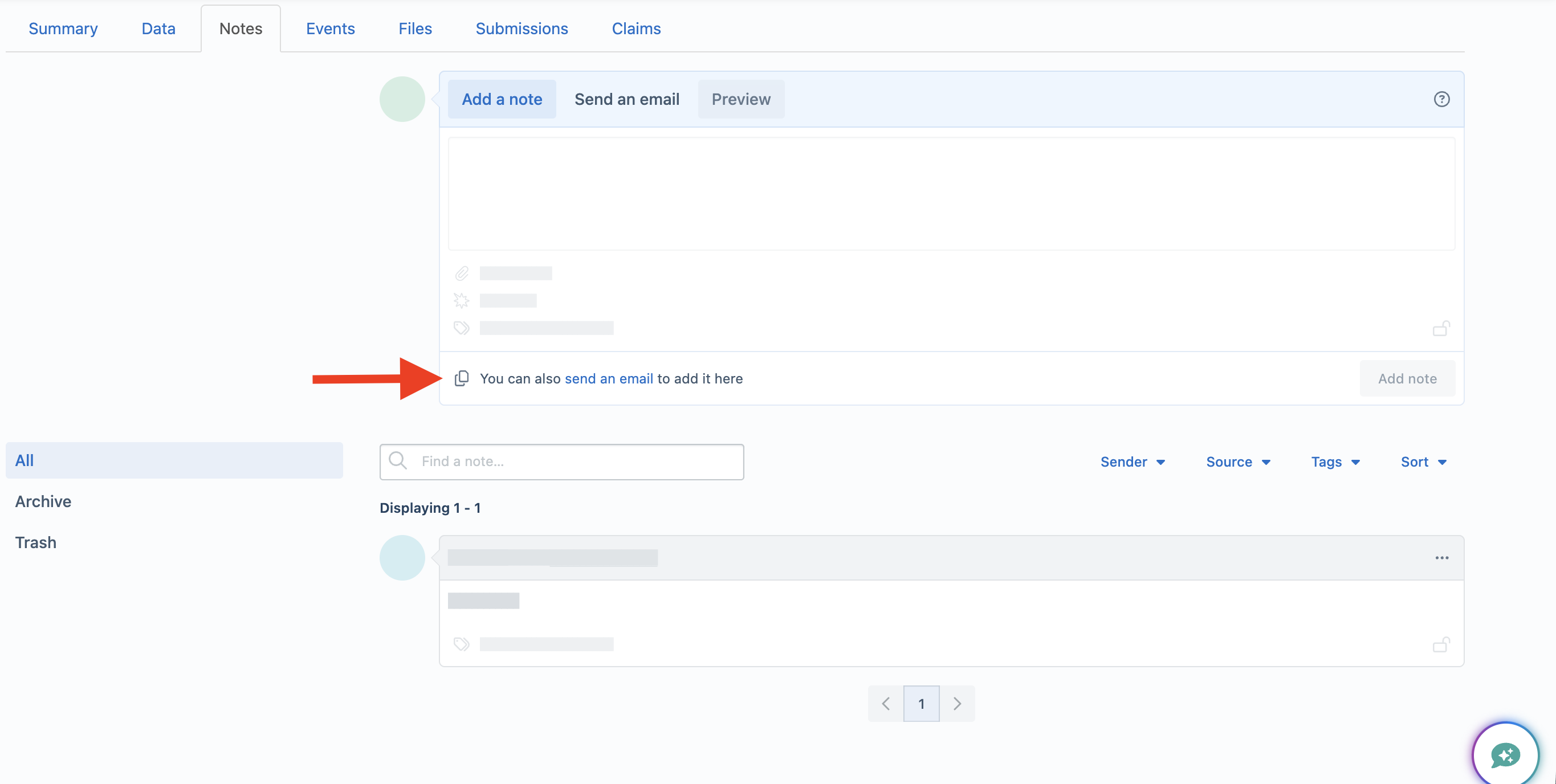Select the 'Add a note' editor tab
This screenshot has height=784, width=1556.
pos(502,99)
